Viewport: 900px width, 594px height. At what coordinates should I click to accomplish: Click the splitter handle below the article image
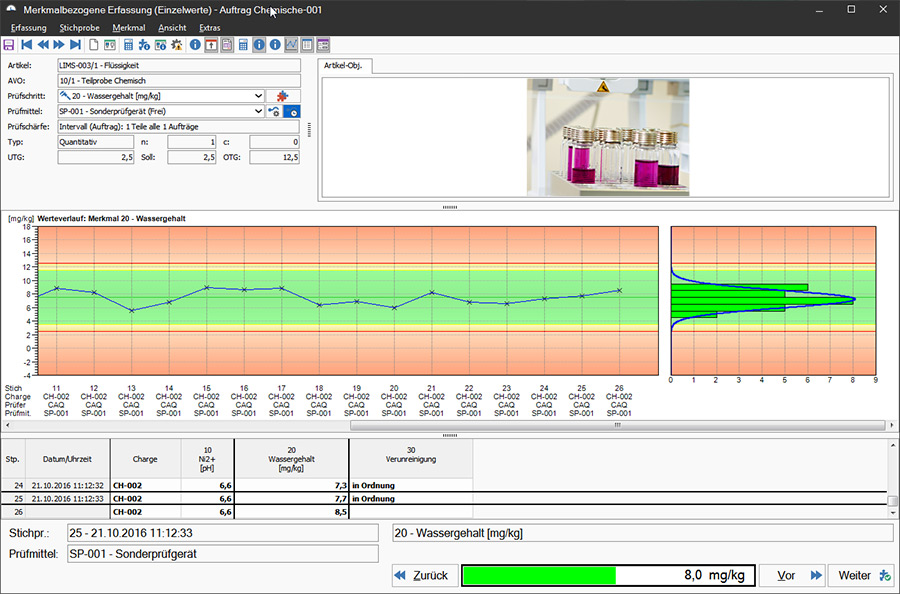click(449, 207)
